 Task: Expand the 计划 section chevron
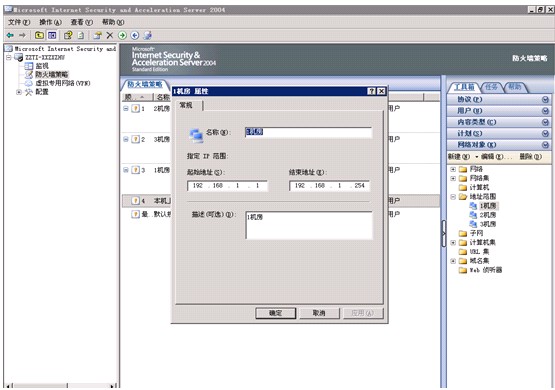(x=545, y=134)
